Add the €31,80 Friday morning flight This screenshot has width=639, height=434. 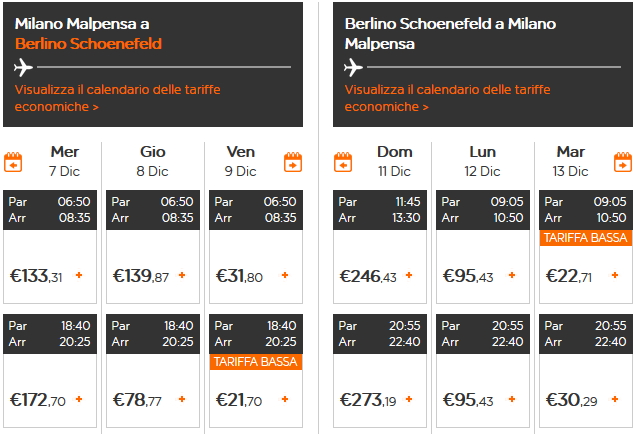284,275
